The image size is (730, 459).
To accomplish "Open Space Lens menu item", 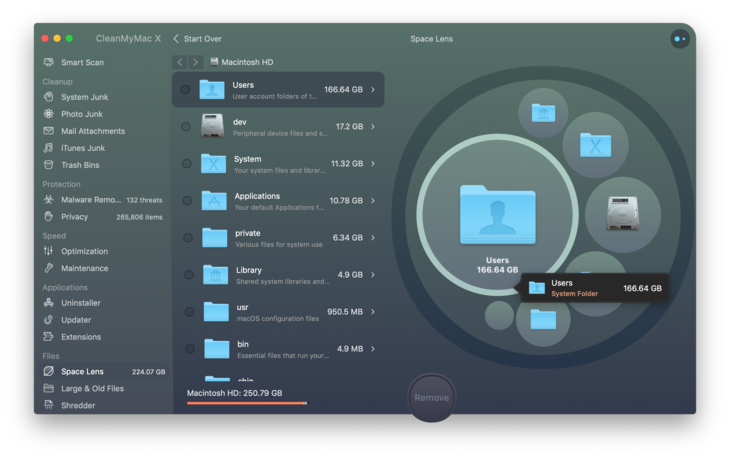I will point(104,371).
